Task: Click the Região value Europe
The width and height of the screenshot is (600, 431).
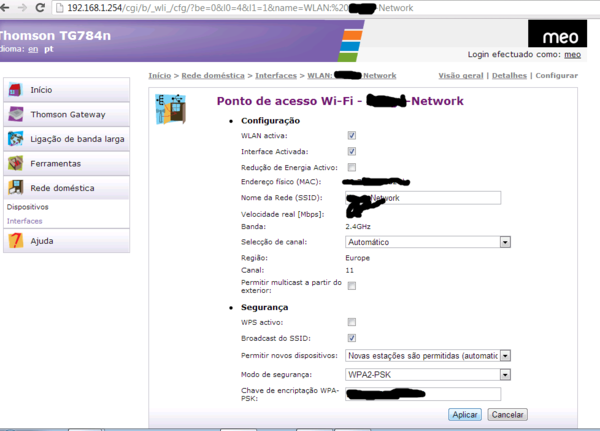Action: pyautogui.click(x=357, y=258)
